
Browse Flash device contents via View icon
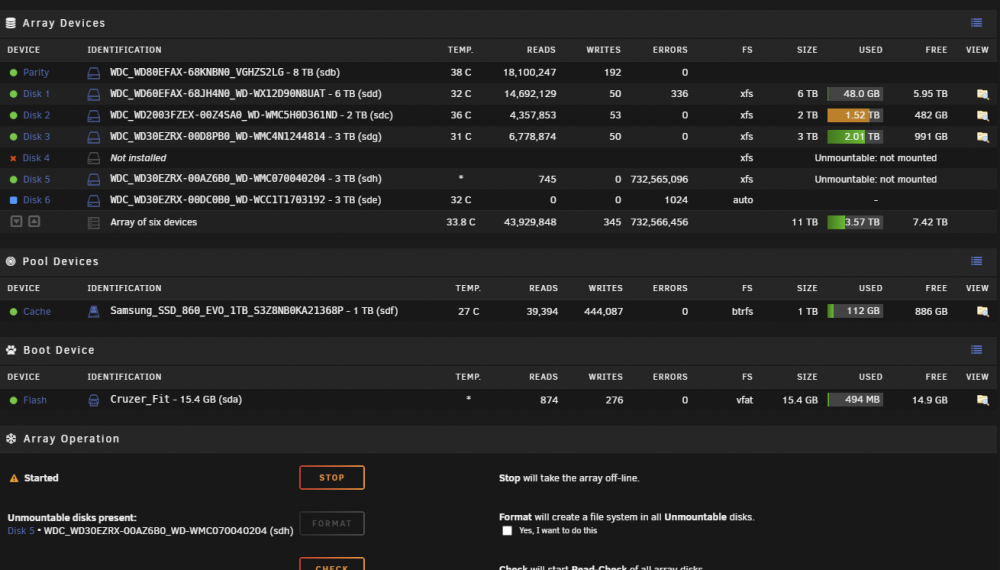coord(982,400)
